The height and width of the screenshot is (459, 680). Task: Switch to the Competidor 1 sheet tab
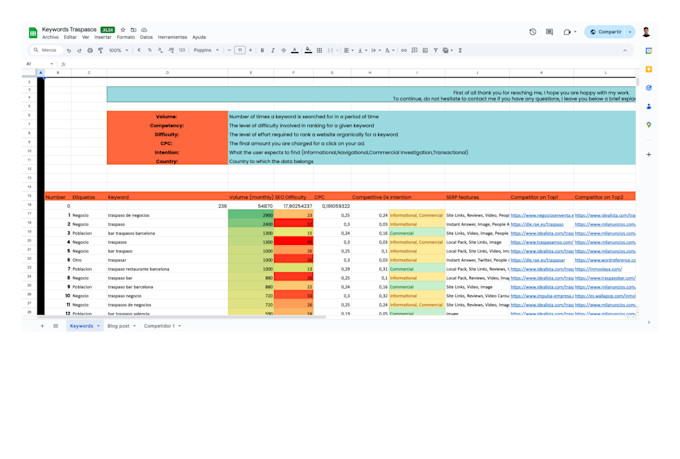[162, 326]
